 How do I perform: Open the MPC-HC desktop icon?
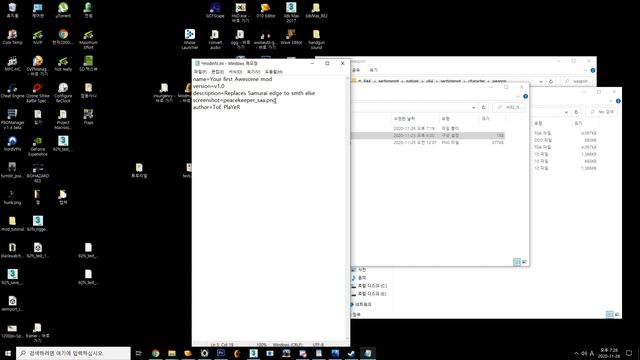pos(12,64)
